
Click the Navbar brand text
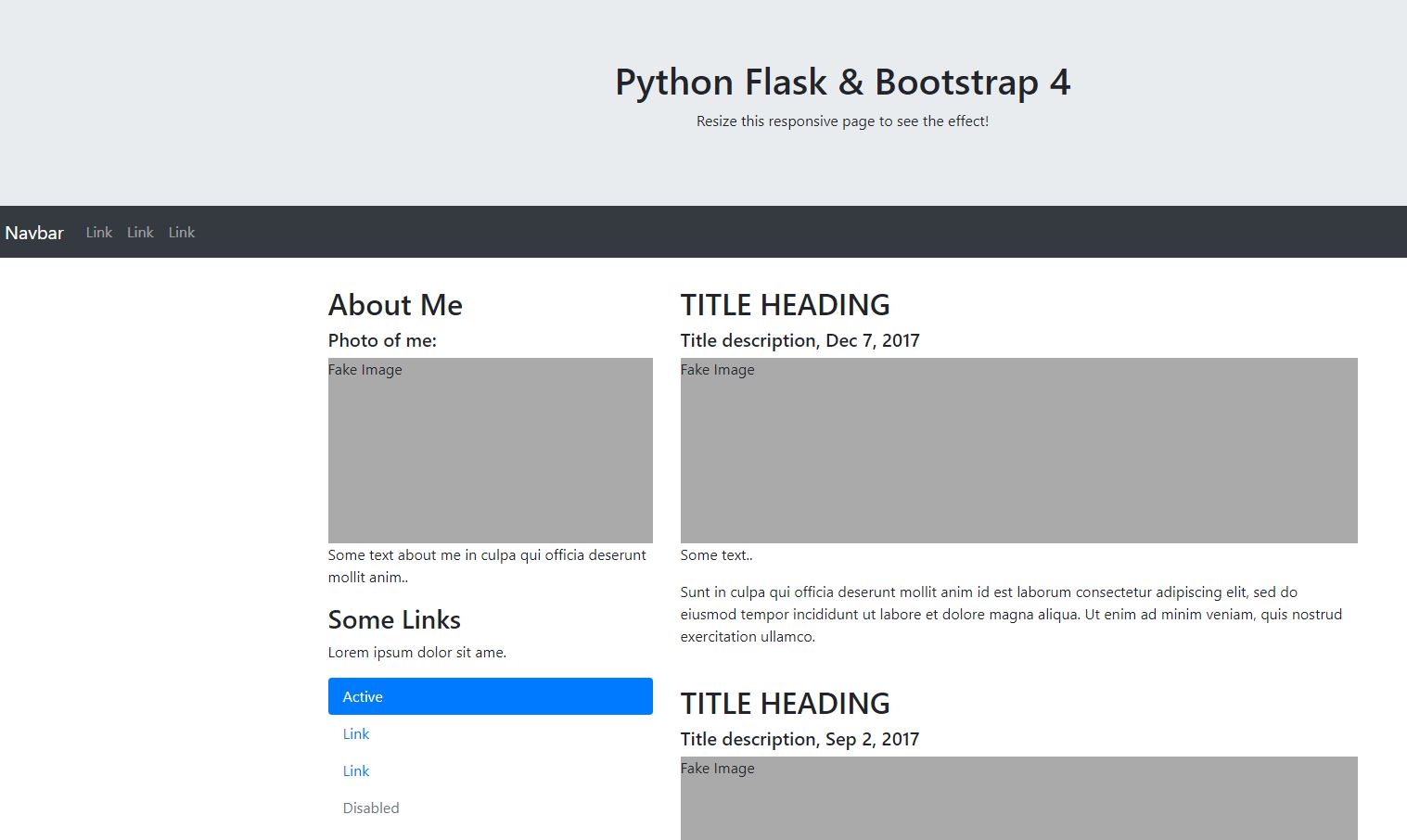[34, 233]
